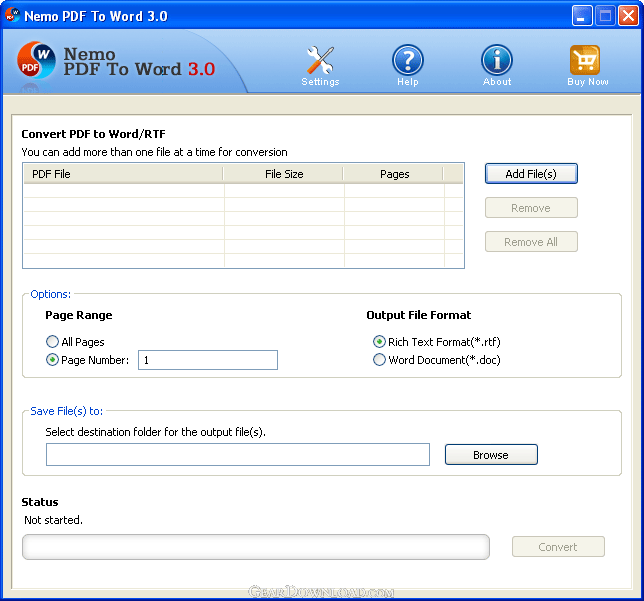Viewport: 644px width, 601px height.
Task: Click the conversion progress bar
Action: point(256,547)
